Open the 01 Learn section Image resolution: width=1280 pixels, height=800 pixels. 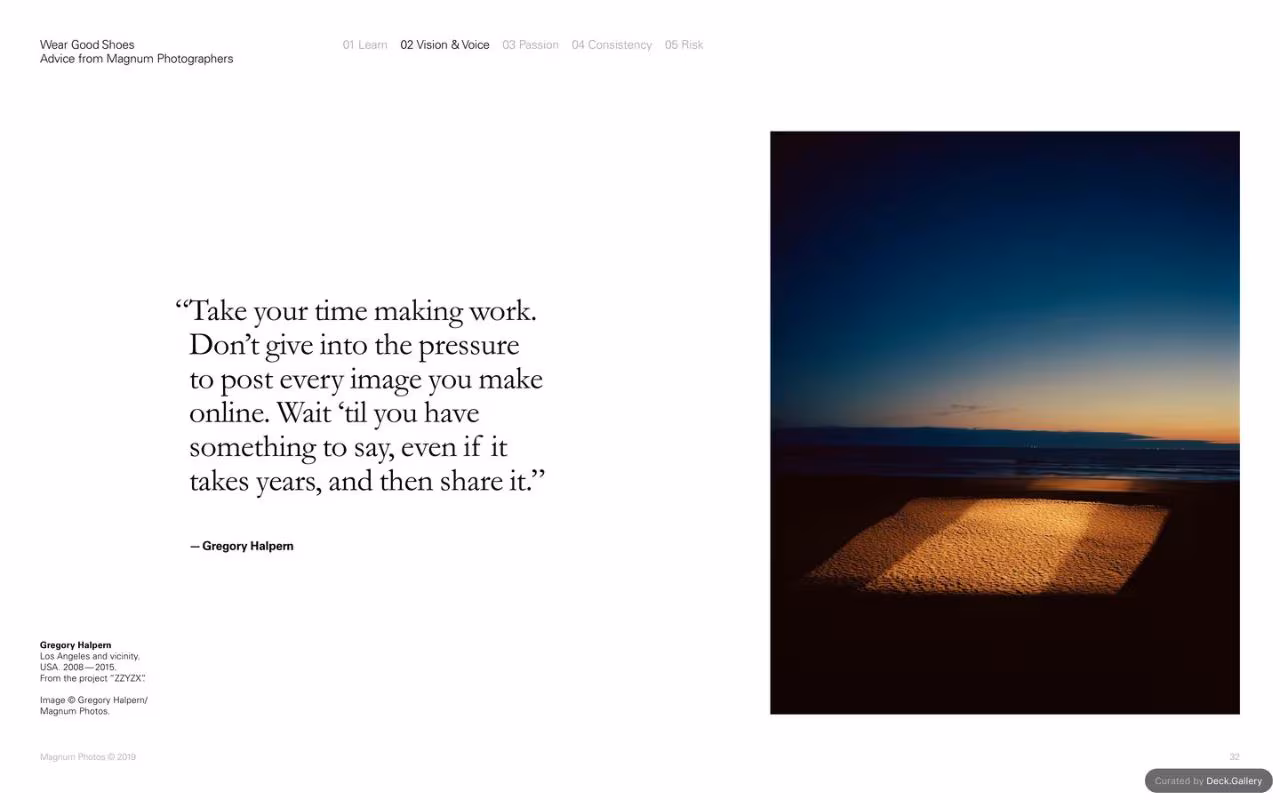365,45
